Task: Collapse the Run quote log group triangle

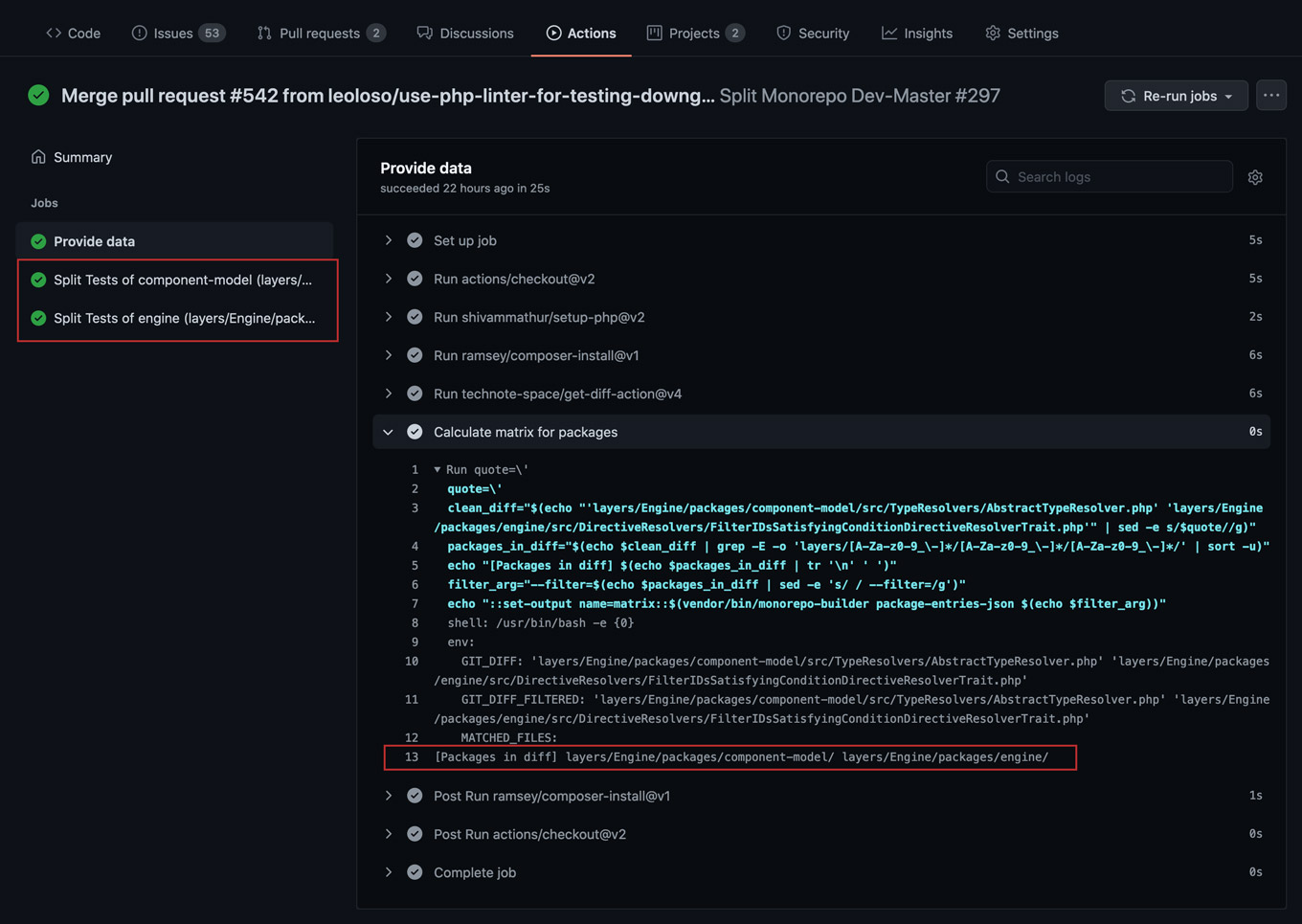Action: (x=438, y=470)
